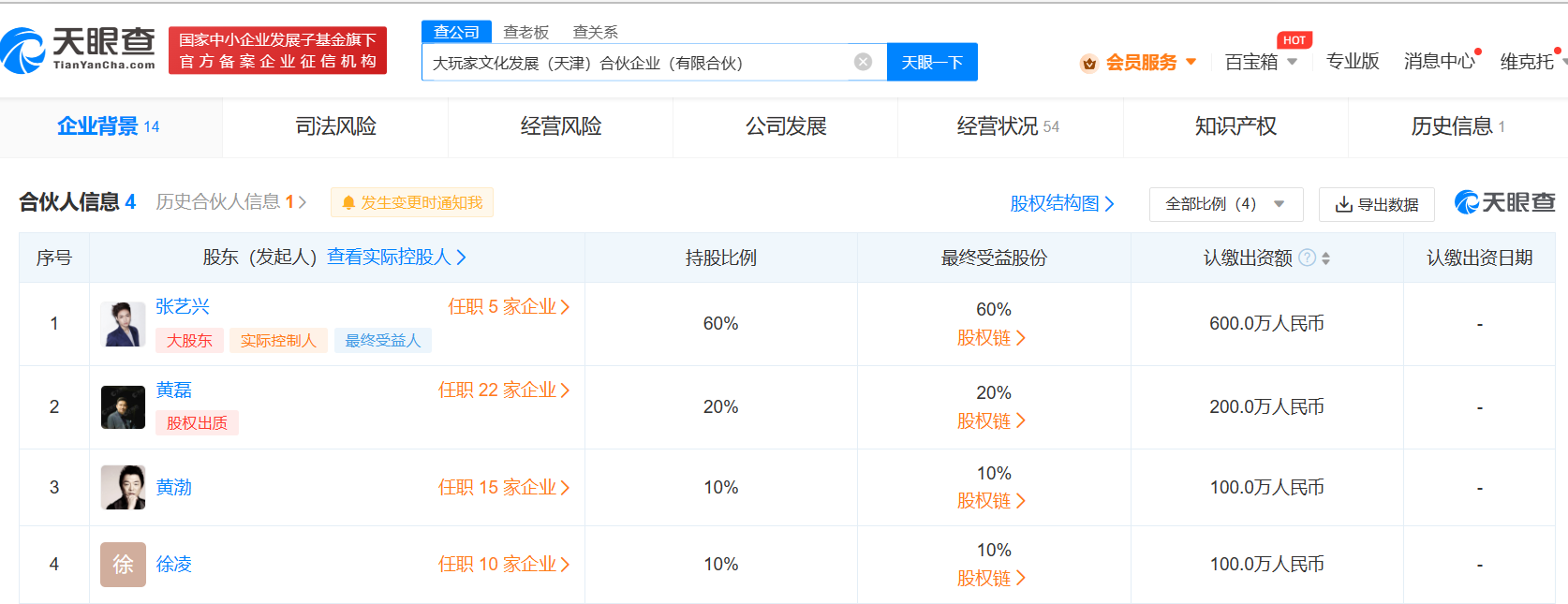Sort by 认缴出资额 using the sort arrows

pos(1325,258)
